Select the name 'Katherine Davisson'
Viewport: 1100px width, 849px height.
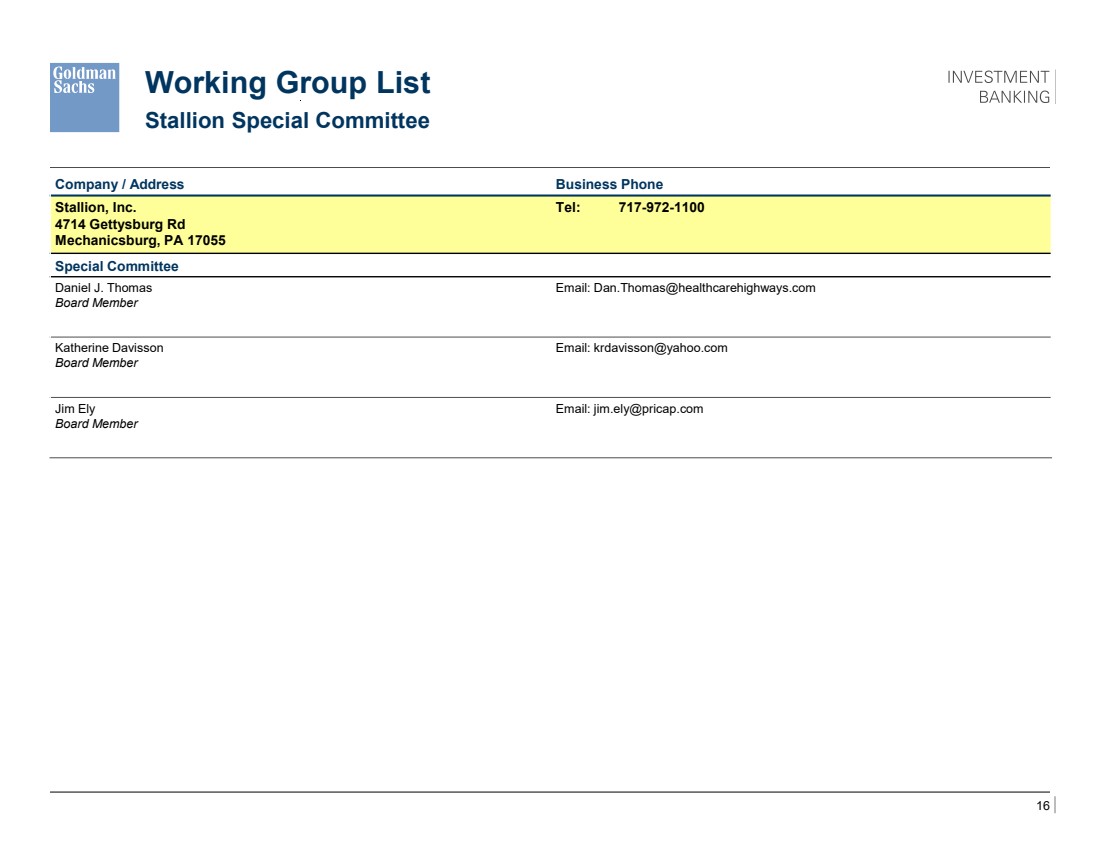109,348
